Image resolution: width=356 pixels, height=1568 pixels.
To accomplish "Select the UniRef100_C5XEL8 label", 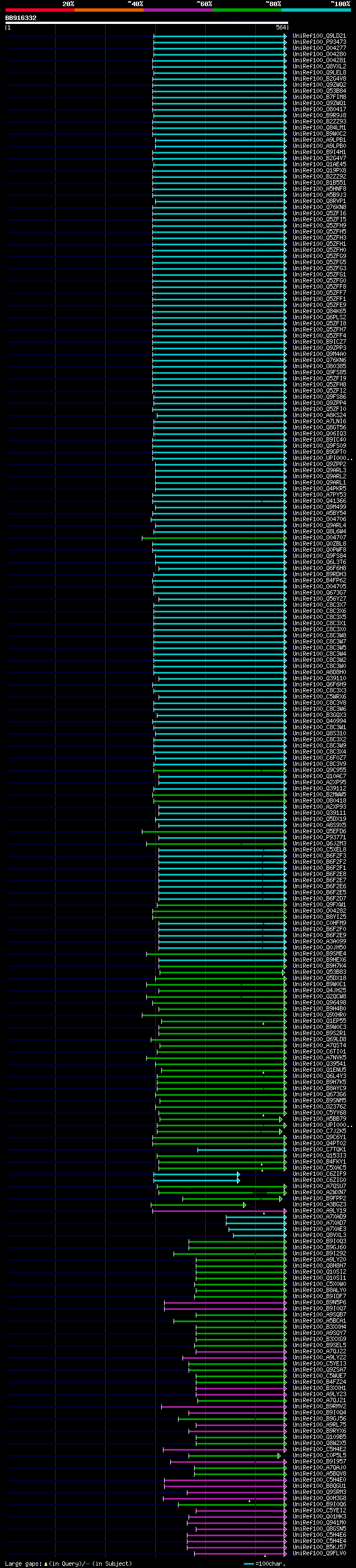I will click(x=319, y=850).
